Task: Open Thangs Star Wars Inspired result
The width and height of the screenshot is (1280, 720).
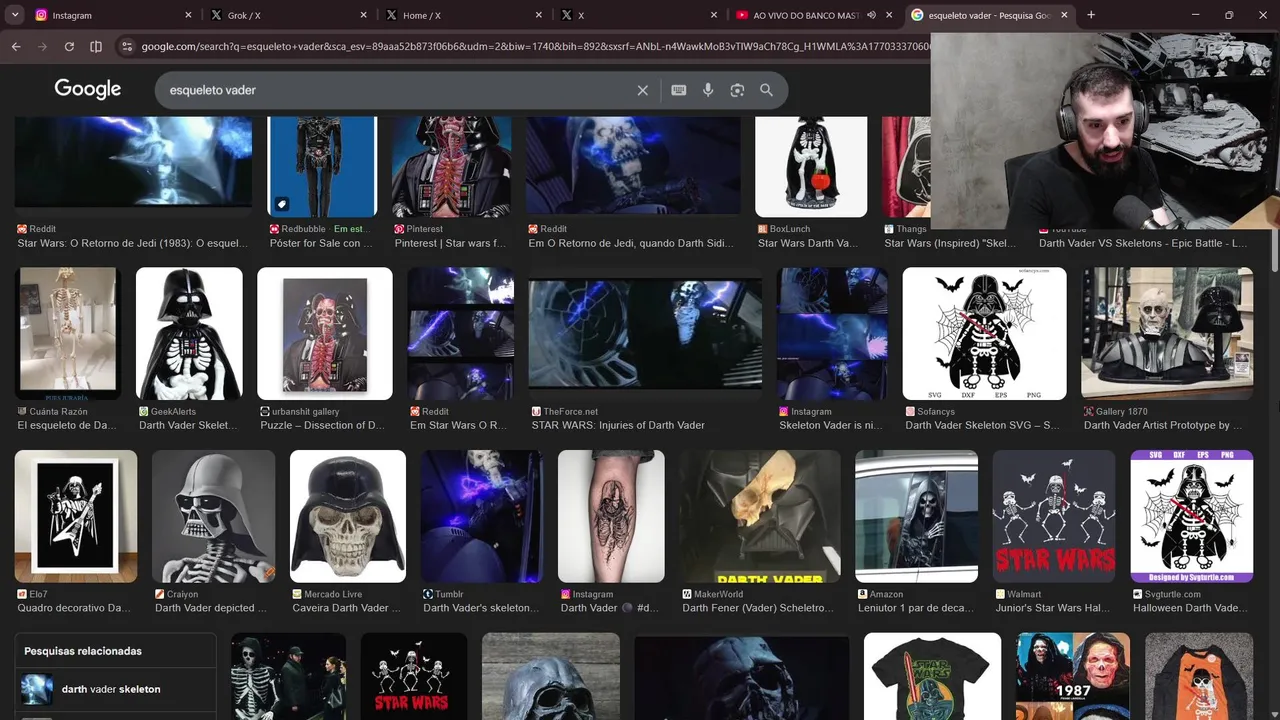Action: (x=906, y=167)
